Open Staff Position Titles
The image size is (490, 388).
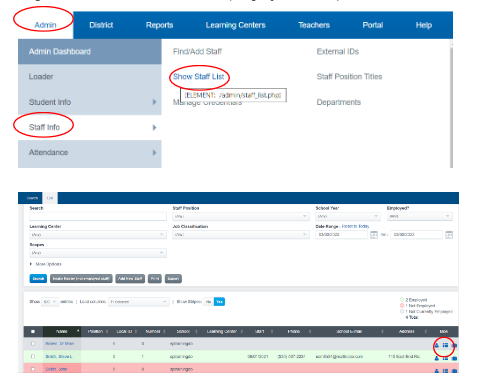coord(349,77)
